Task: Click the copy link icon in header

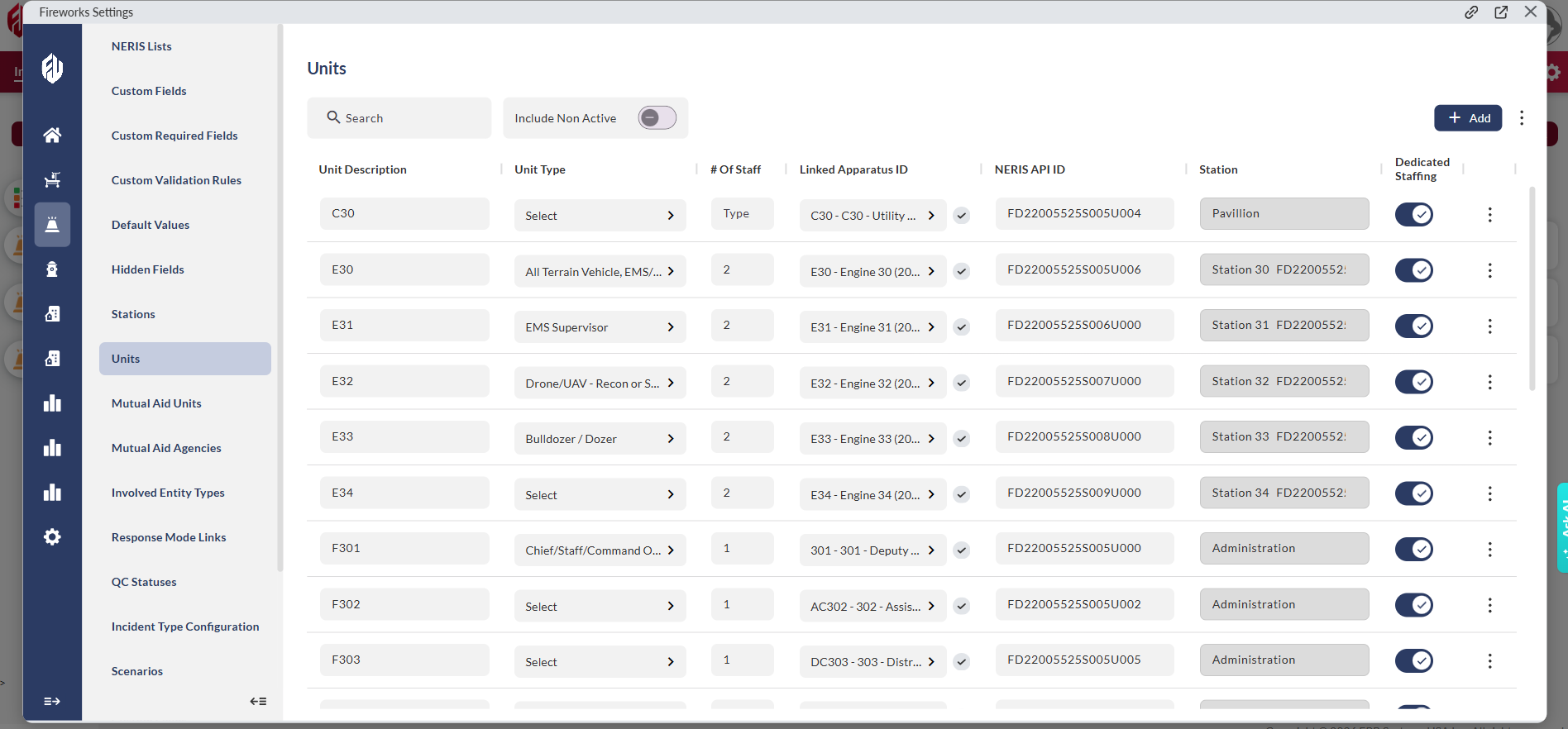Action: [1471, 12]
